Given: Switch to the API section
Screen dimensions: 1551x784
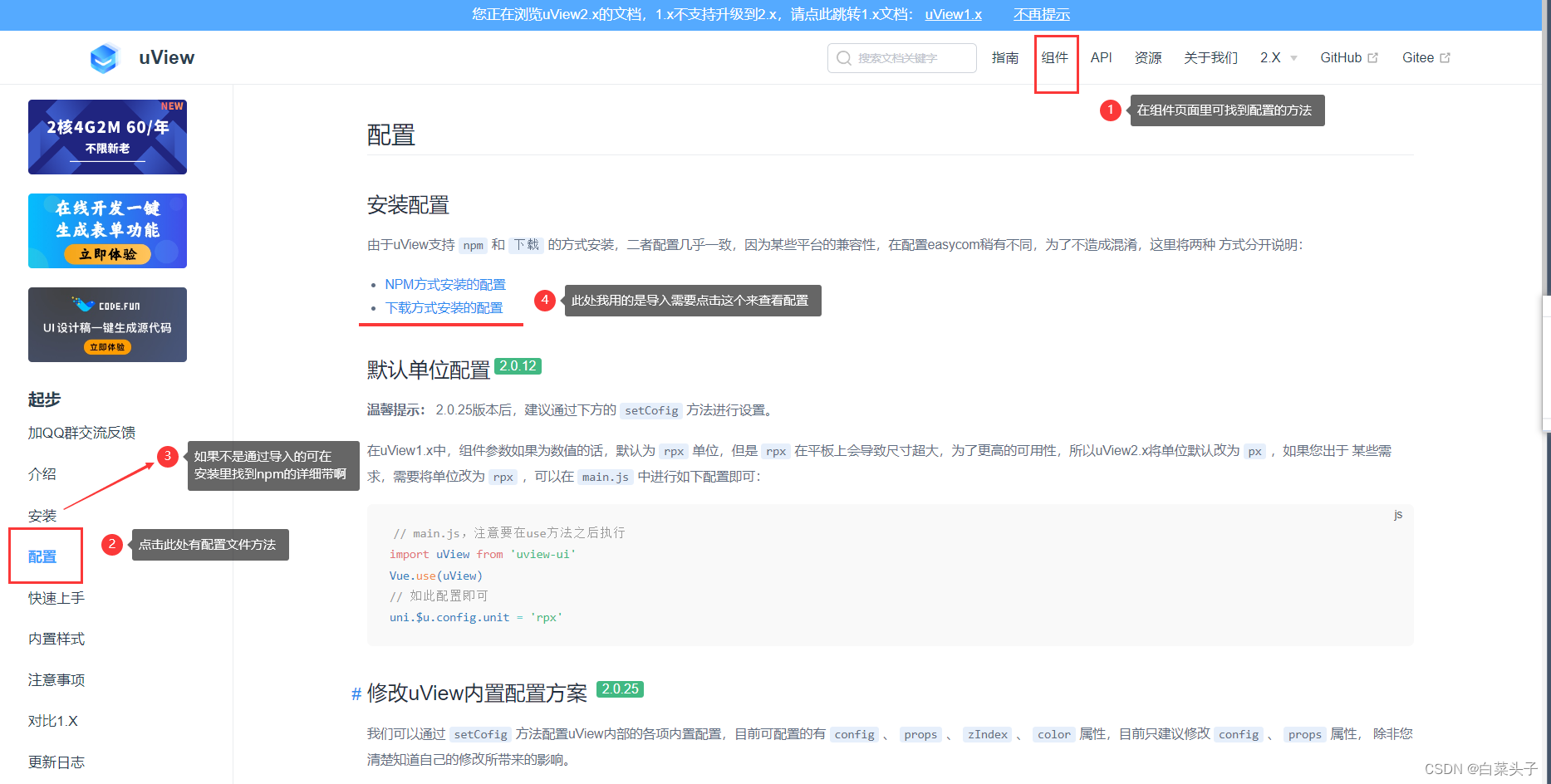Looking at the screenshot, I should coord(1101,57).
